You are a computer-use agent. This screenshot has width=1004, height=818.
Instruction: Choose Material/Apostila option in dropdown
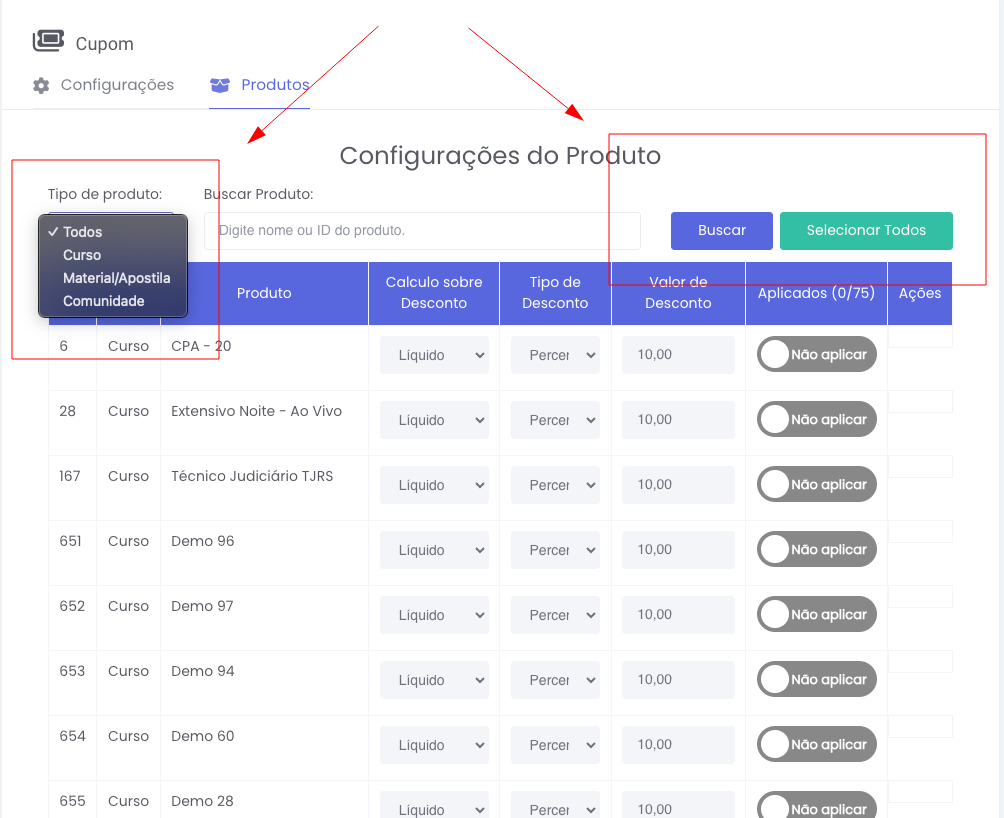tap(116, 278)
